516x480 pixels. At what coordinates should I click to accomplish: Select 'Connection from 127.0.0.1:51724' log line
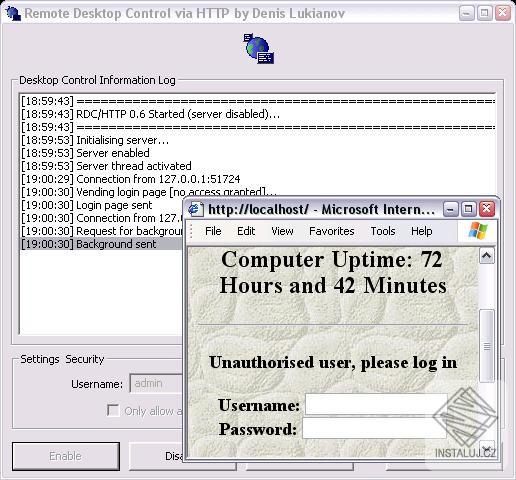point(130,179)
